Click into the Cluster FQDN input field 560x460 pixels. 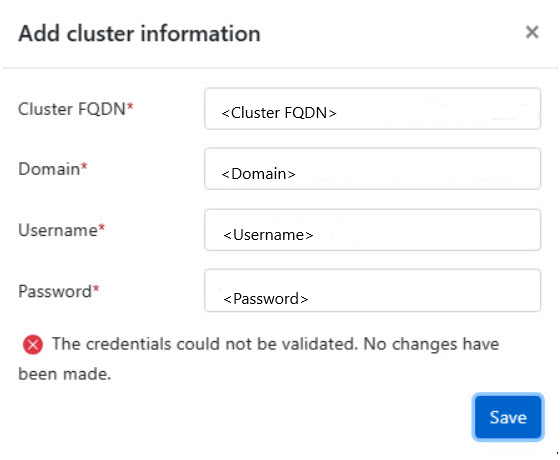pos(372,109)
